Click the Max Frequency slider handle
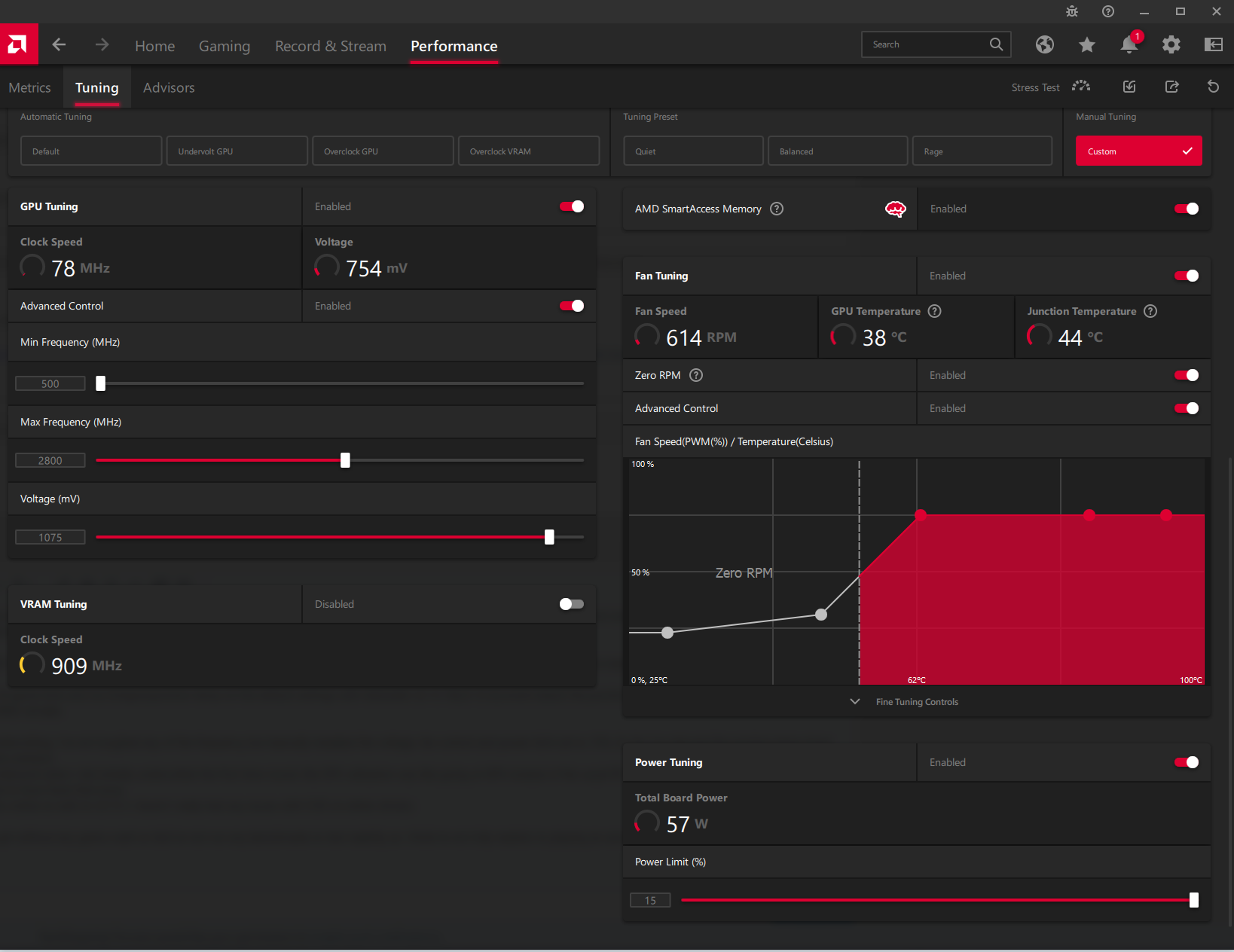 tap(345, 460)
